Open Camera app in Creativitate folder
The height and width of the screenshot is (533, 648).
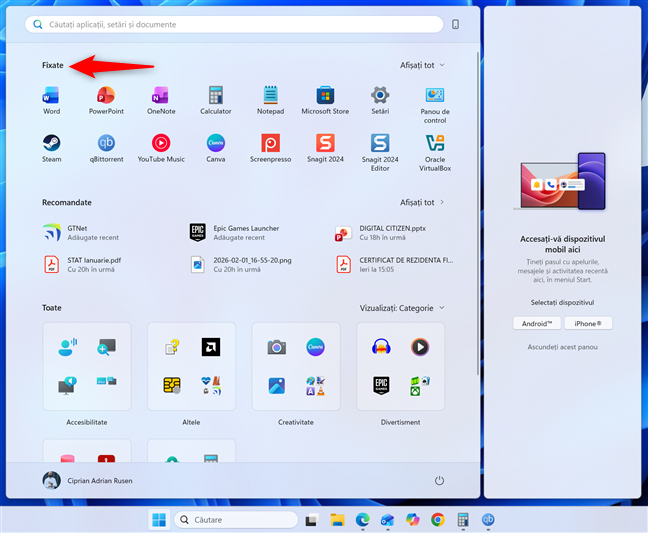(276, 347)
